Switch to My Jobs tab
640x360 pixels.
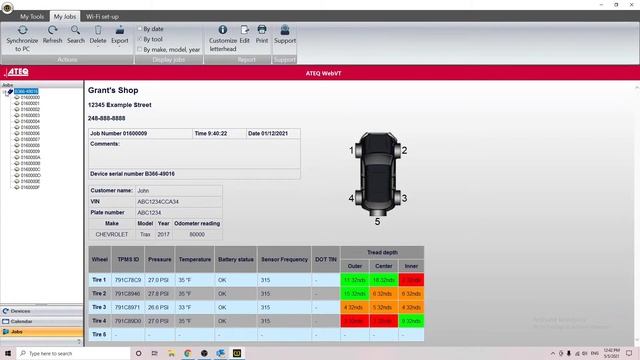point(65,16)
